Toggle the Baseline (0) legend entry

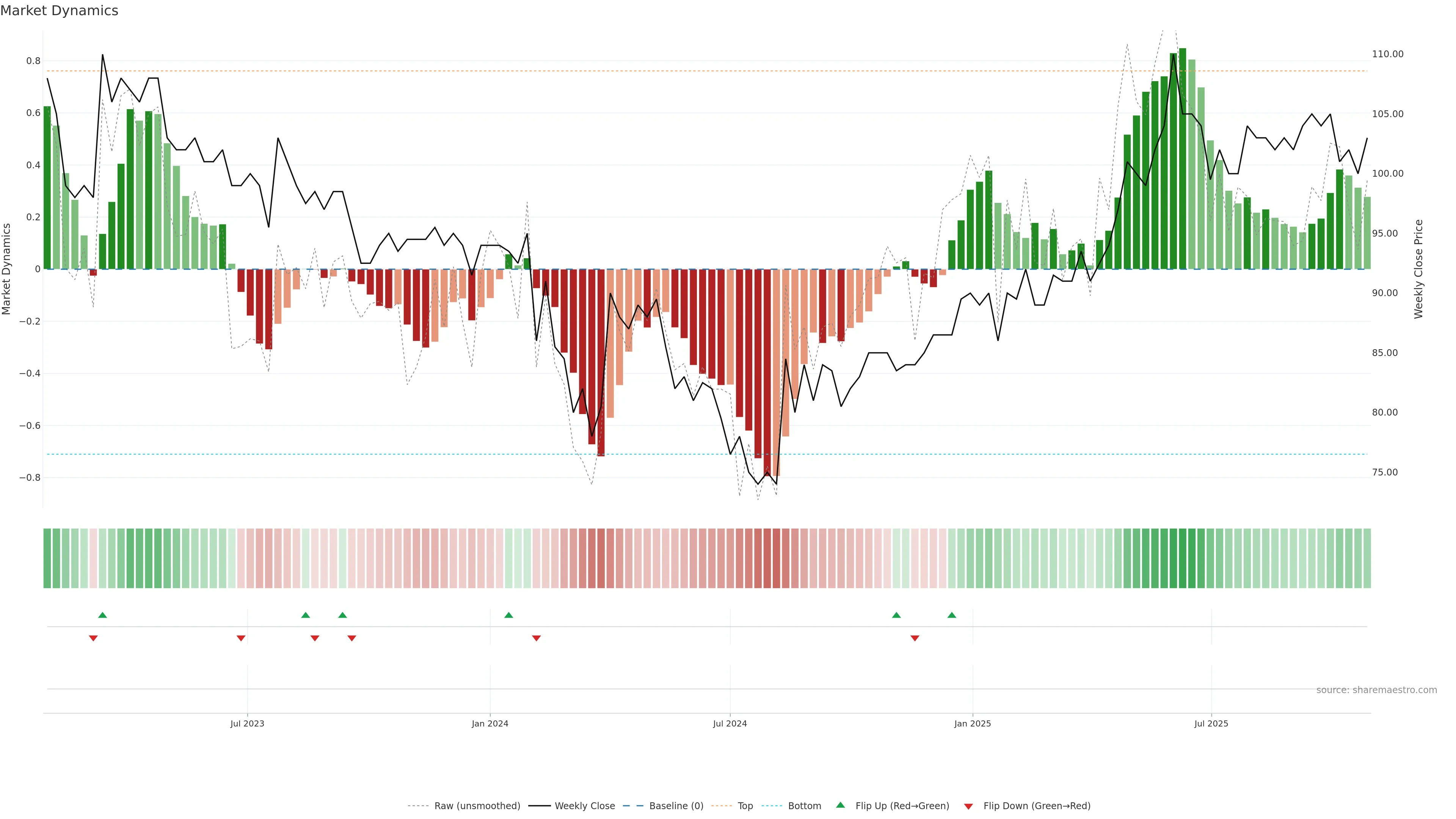[x=676, y=806]
